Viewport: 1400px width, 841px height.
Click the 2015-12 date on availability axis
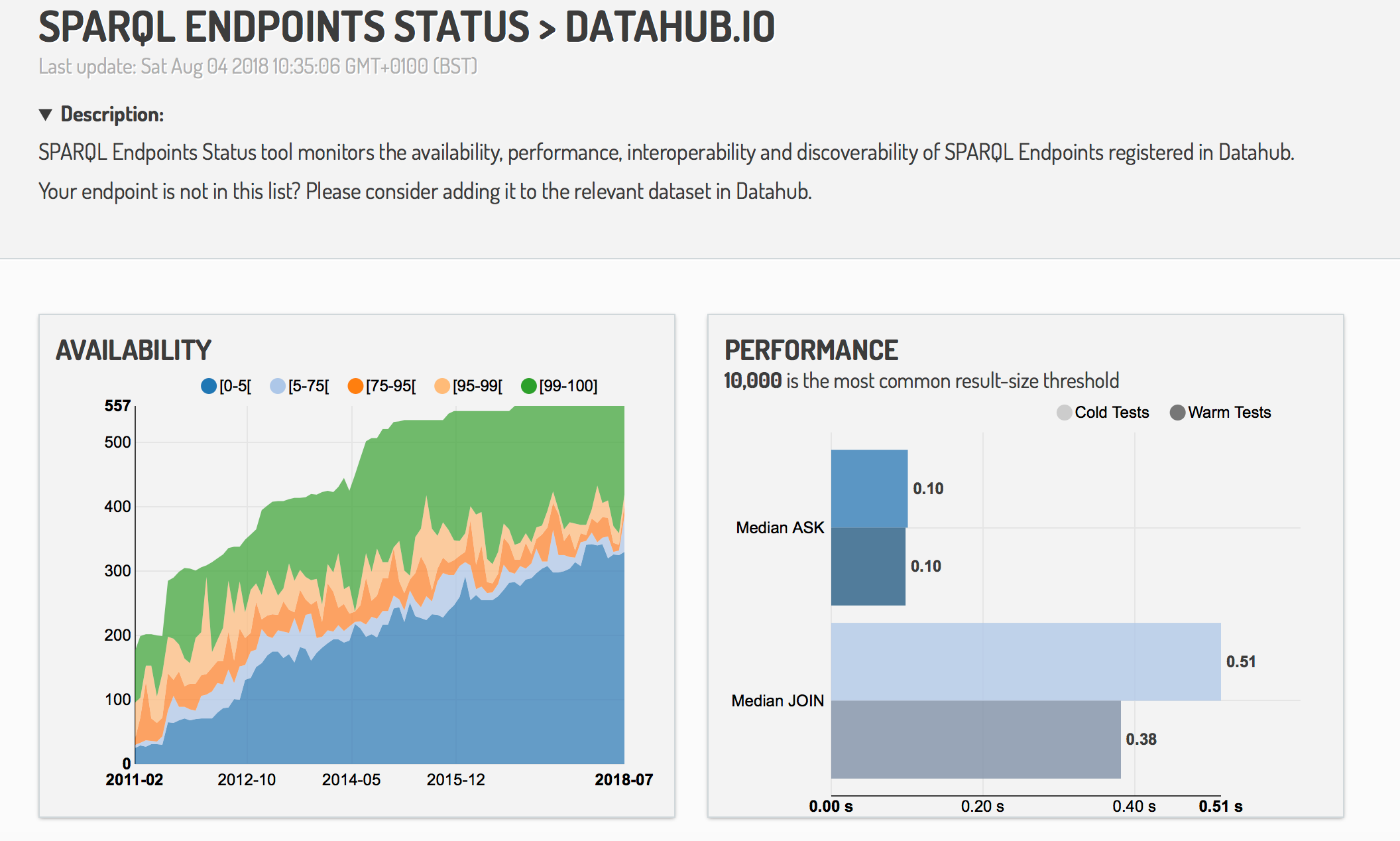456,780
